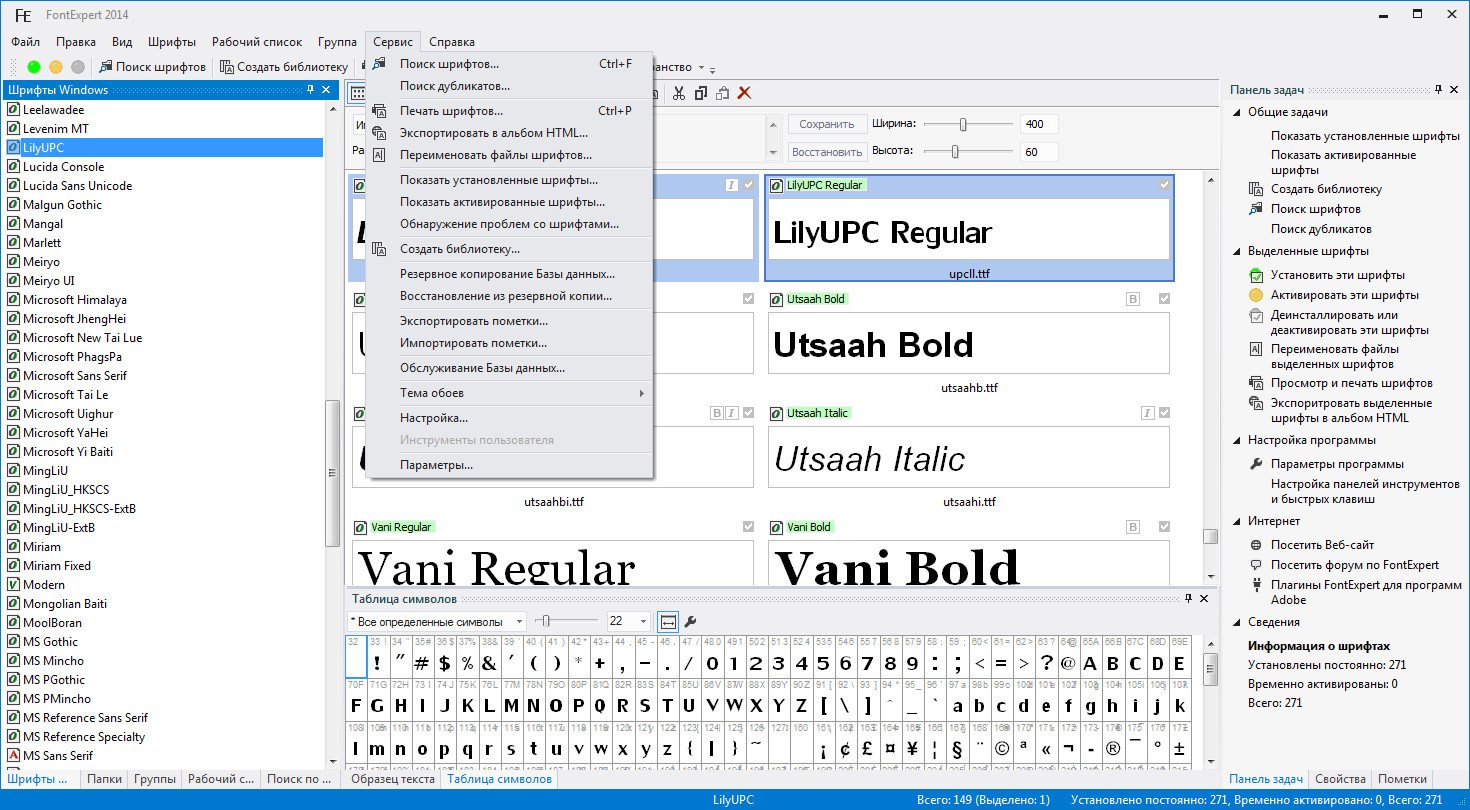Collapse the Настройка программы section
Image resolution: width=1470 pixels, height=810 pixels.
coord(1237,440)
